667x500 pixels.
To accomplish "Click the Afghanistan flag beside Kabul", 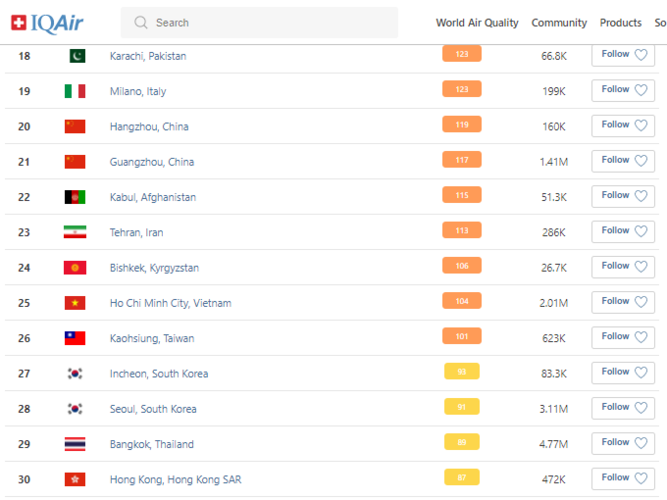I will (x=75, y=197).
